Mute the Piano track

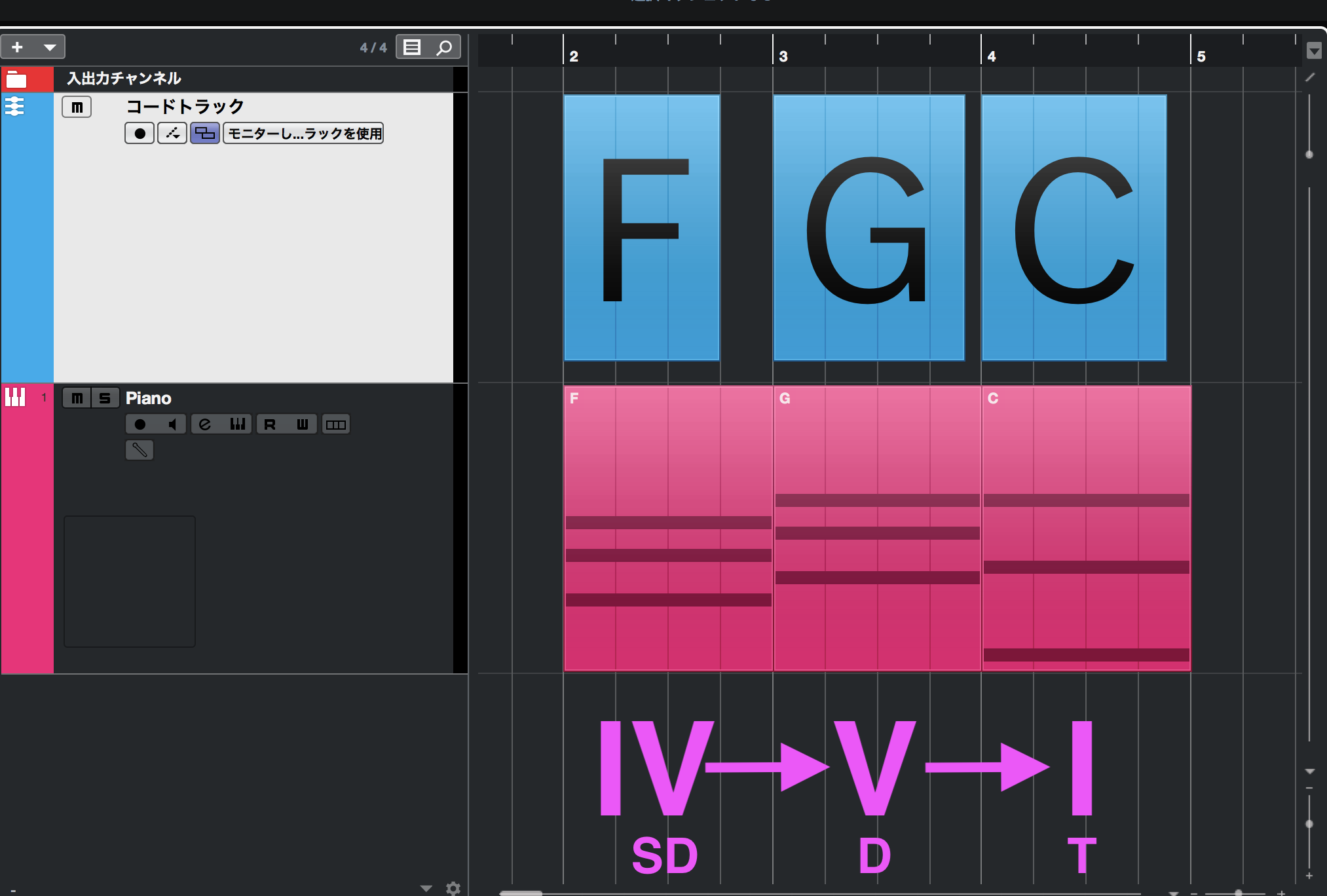pyautogui.click(x=77, y=398)
